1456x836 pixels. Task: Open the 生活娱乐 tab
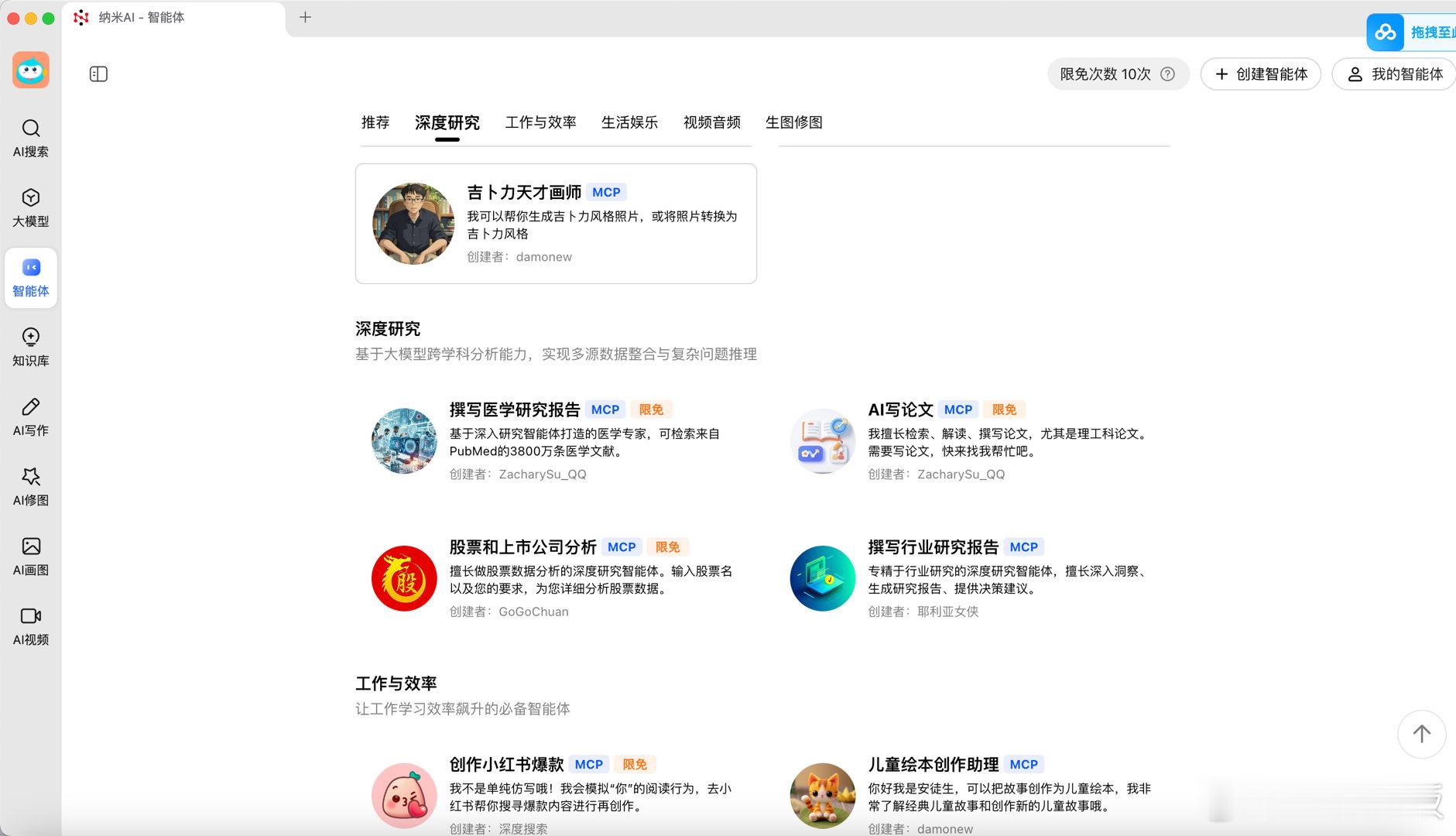pos(630,122)
